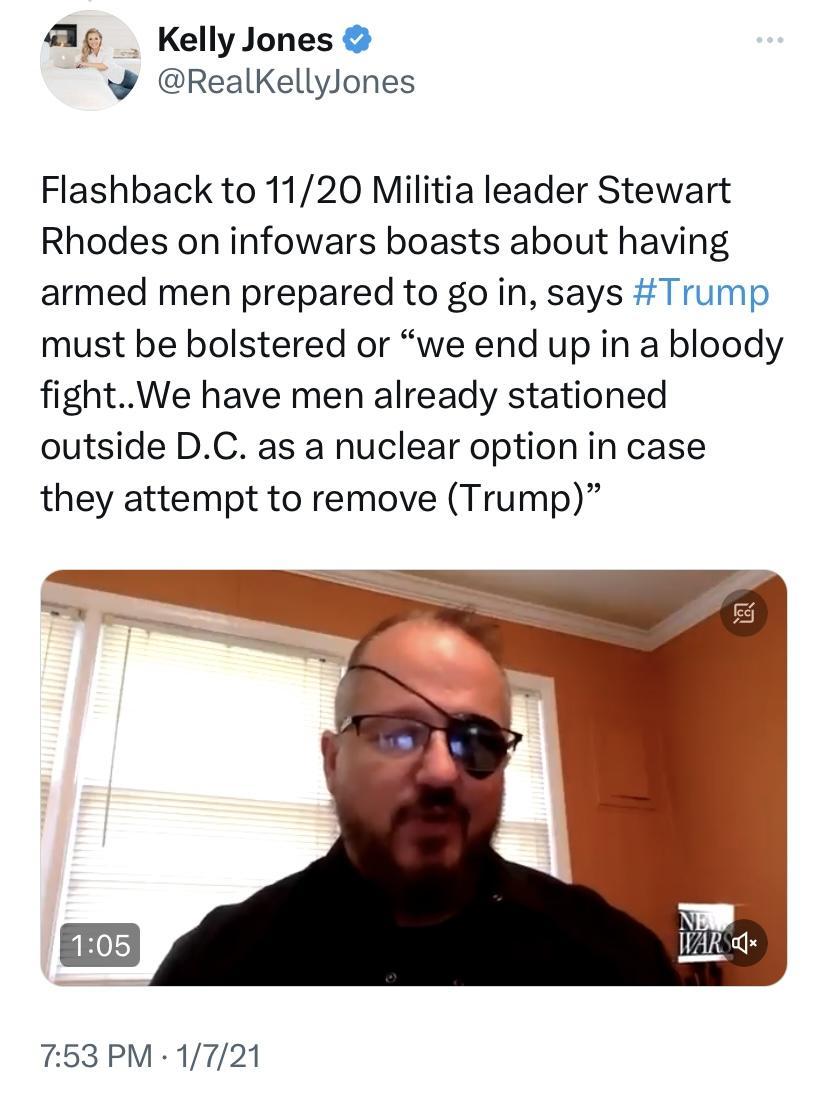828x1096 pixels.
Task: Click the Kelly Jones display name
Action: tap(245, 39)
